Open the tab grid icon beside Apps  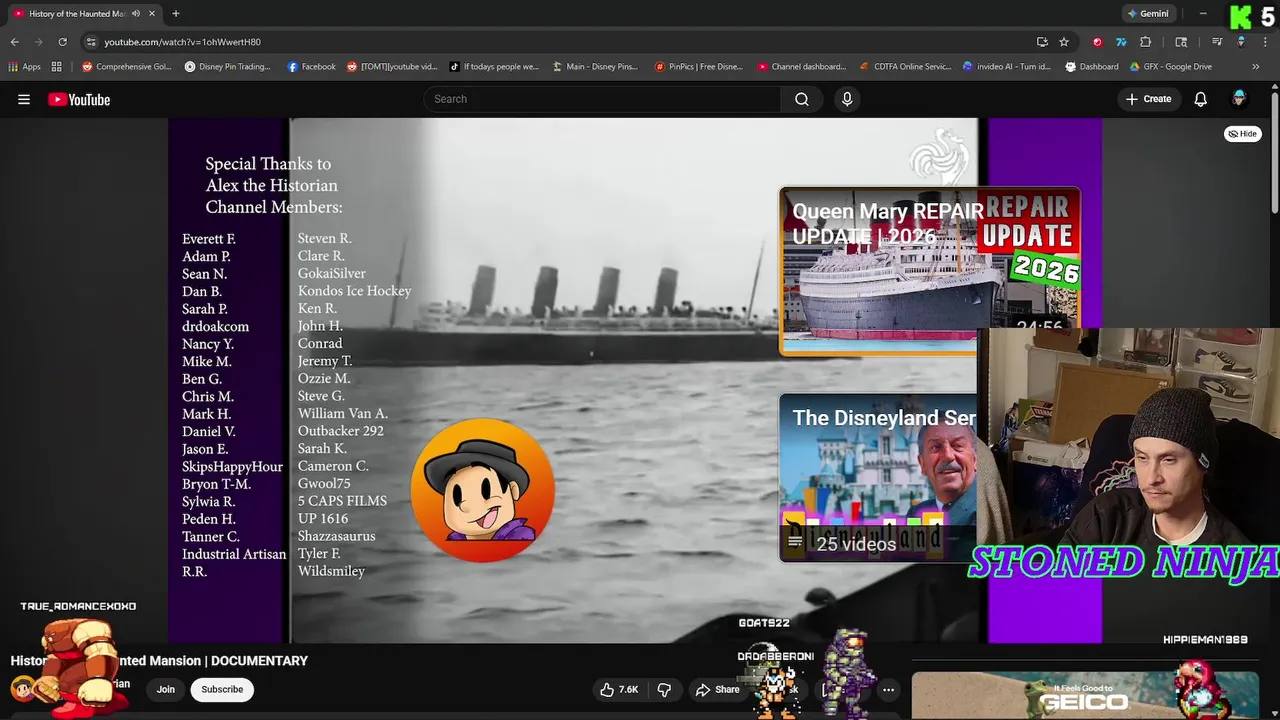click(x=57, y=67)
